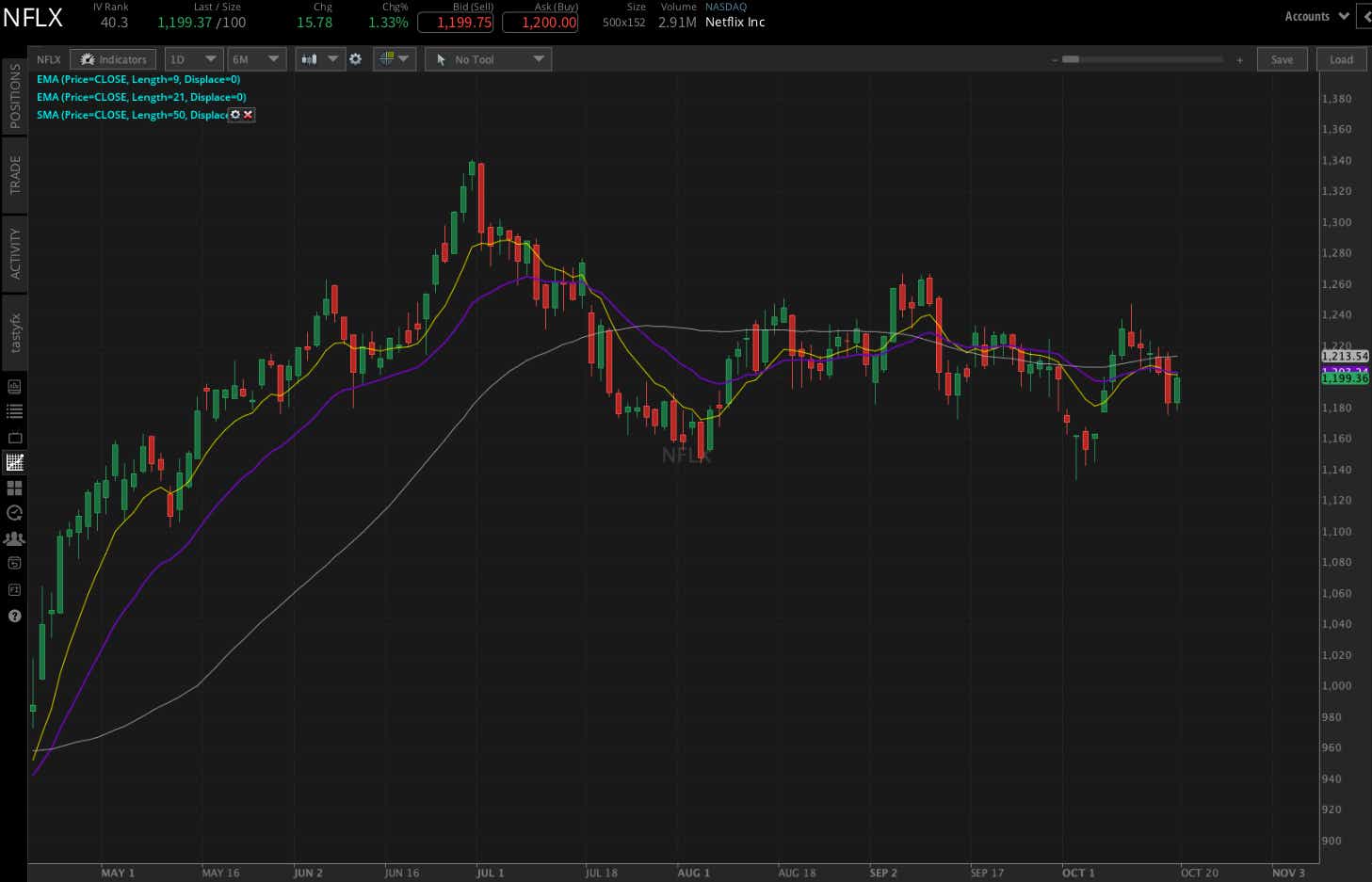Click the help question mark icon

click(x=13, y=616)
